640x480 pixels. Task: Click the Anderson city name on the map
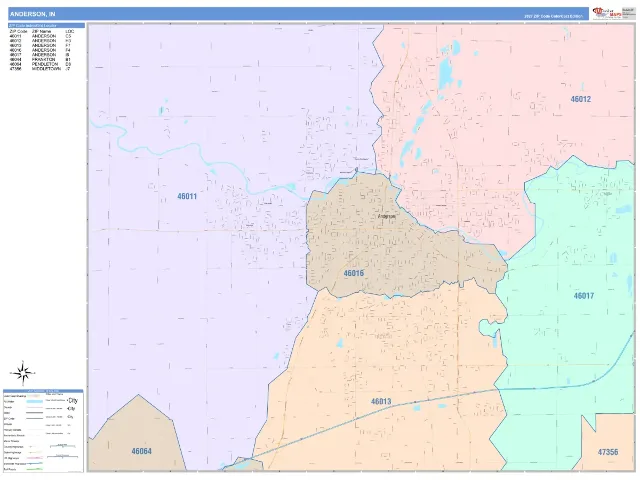pyautogui.click(x=387, y=216)
